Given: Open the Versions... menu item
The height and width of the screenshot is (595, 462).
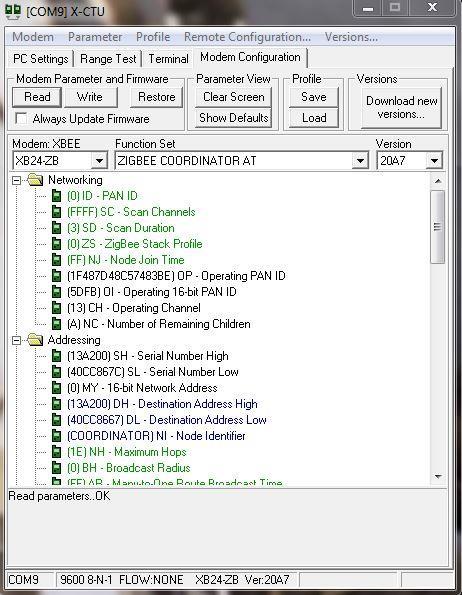Looking at the screenshot, I should tap(351, 37).
